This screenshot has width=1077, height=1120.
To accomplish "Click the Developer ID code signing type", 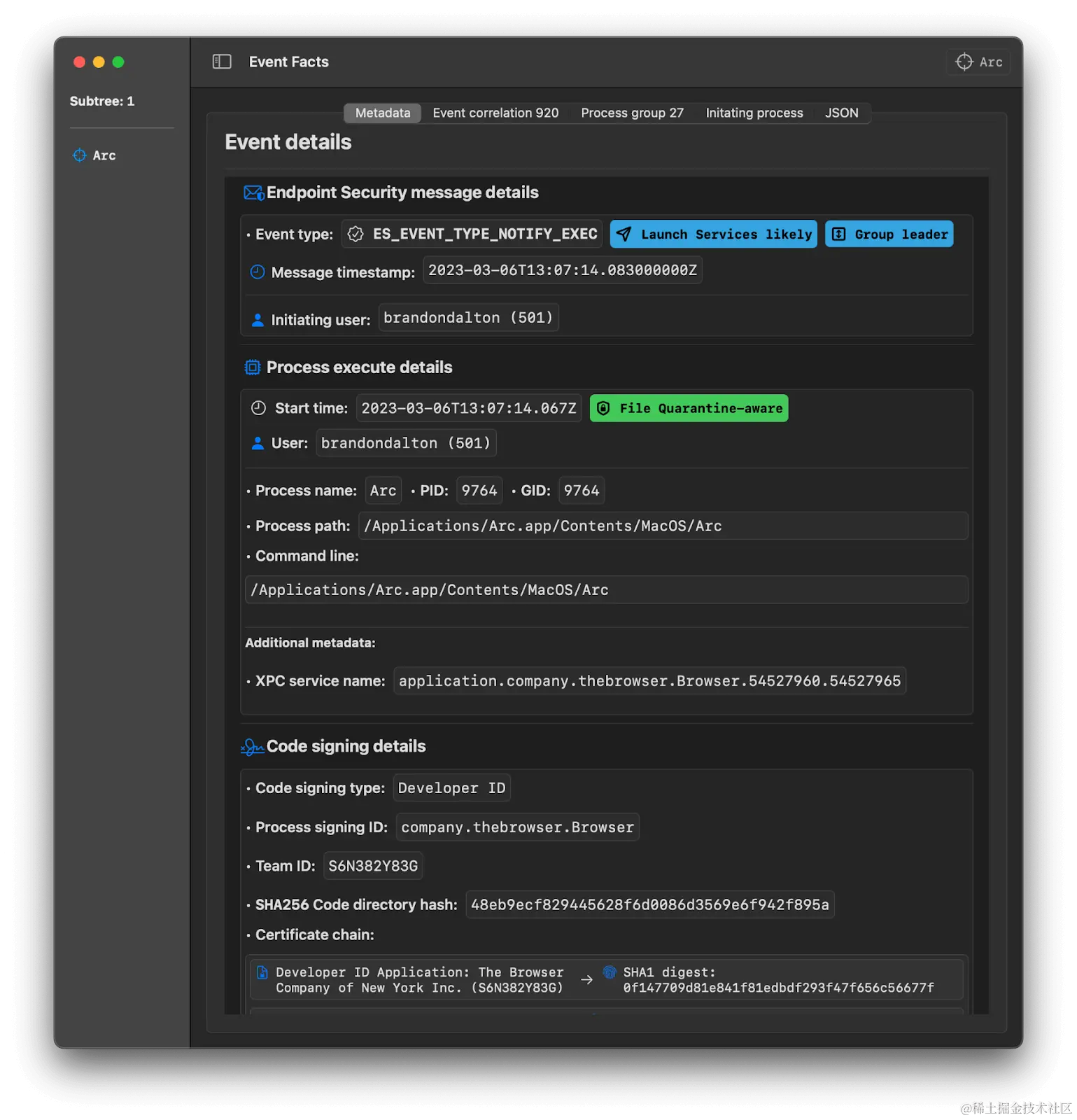I will [x=452, y=787].
